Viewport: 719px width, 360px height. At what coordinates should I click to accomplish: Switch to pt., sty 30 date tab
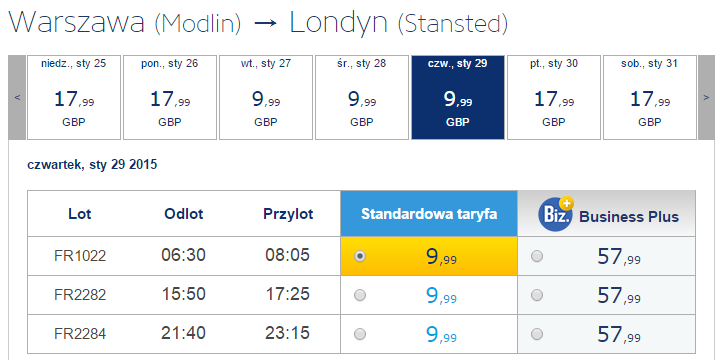click(x=554, y=98)
